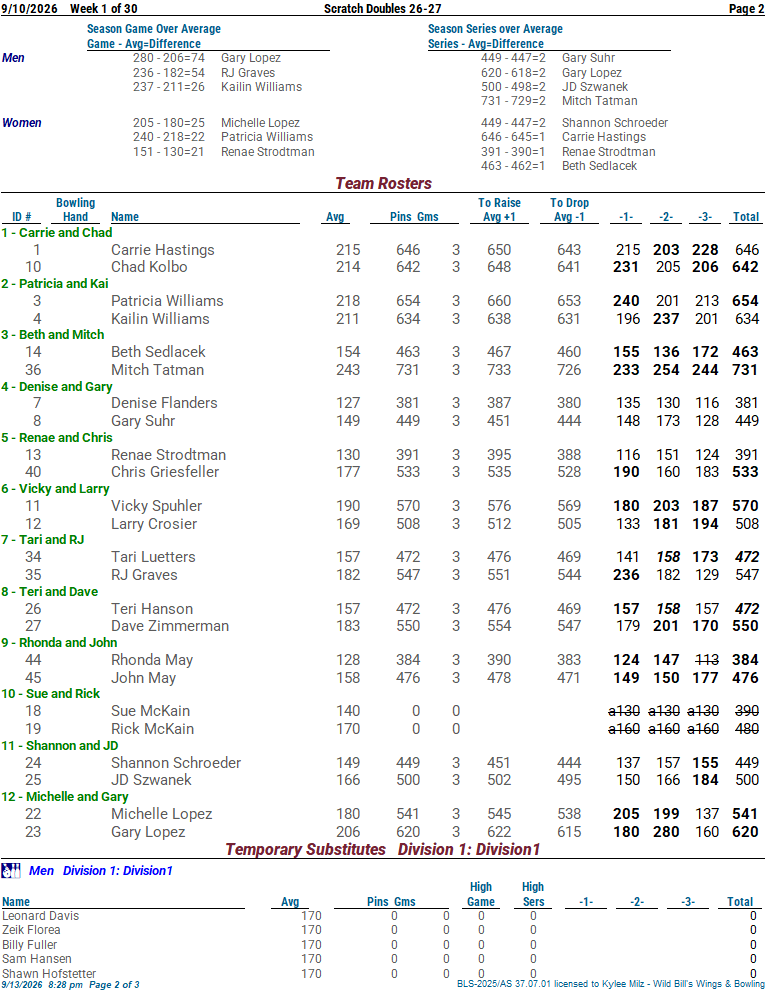Viewport: 768px width, 991px height.
Task: Select the '731 - 729=2' series entry for Mitch Tatman
Action: 513,100
